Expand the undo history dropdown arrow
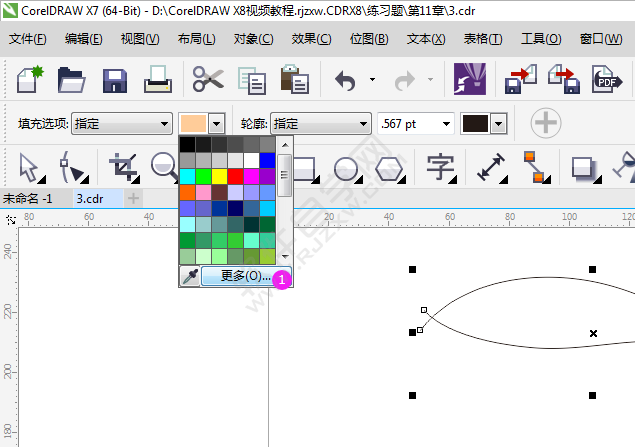This screenshot has height=447, width=635. tap(372, 80)
